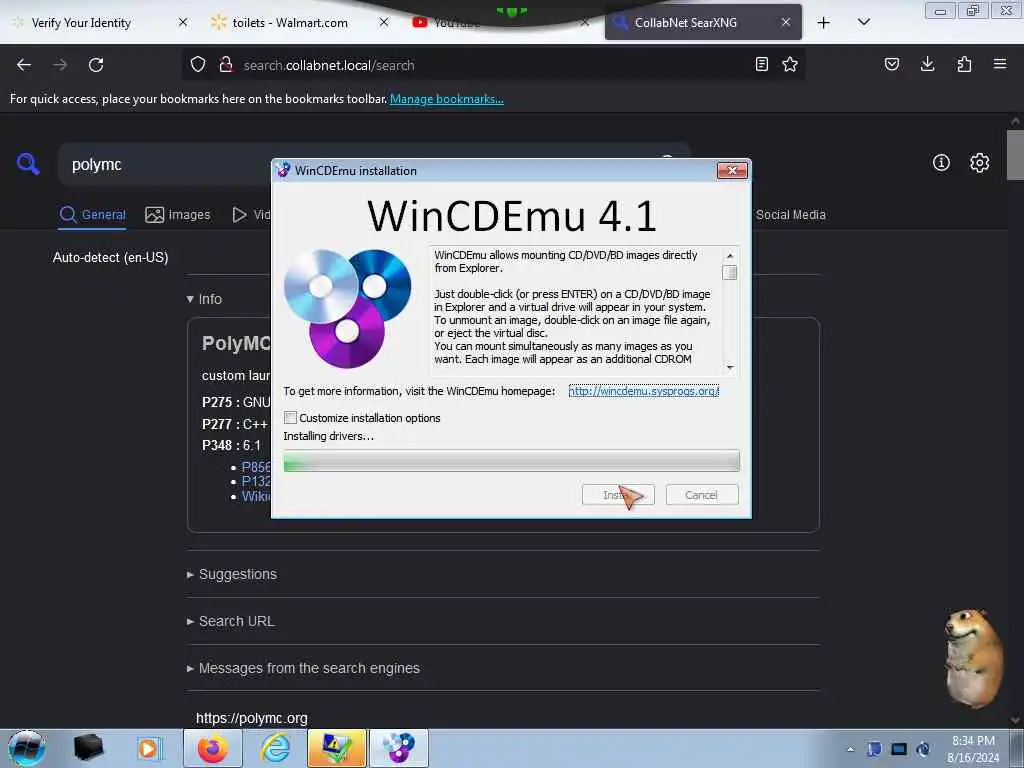Select the Social Media search category
Screen dimensions: 1024x768
click(x=790, y=215)
